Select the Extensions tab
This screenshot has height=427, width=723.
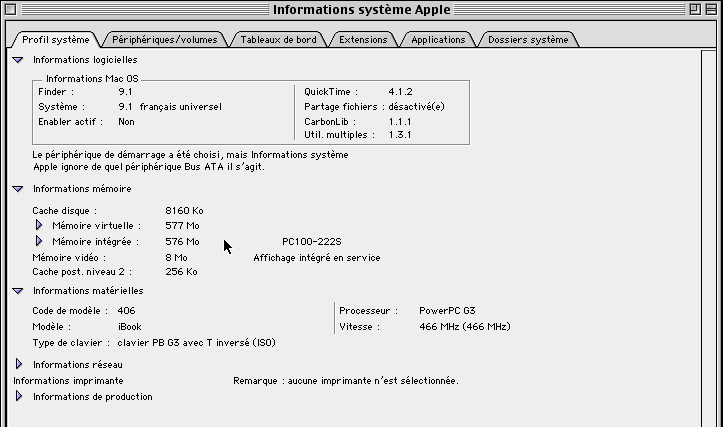[363, 40]
